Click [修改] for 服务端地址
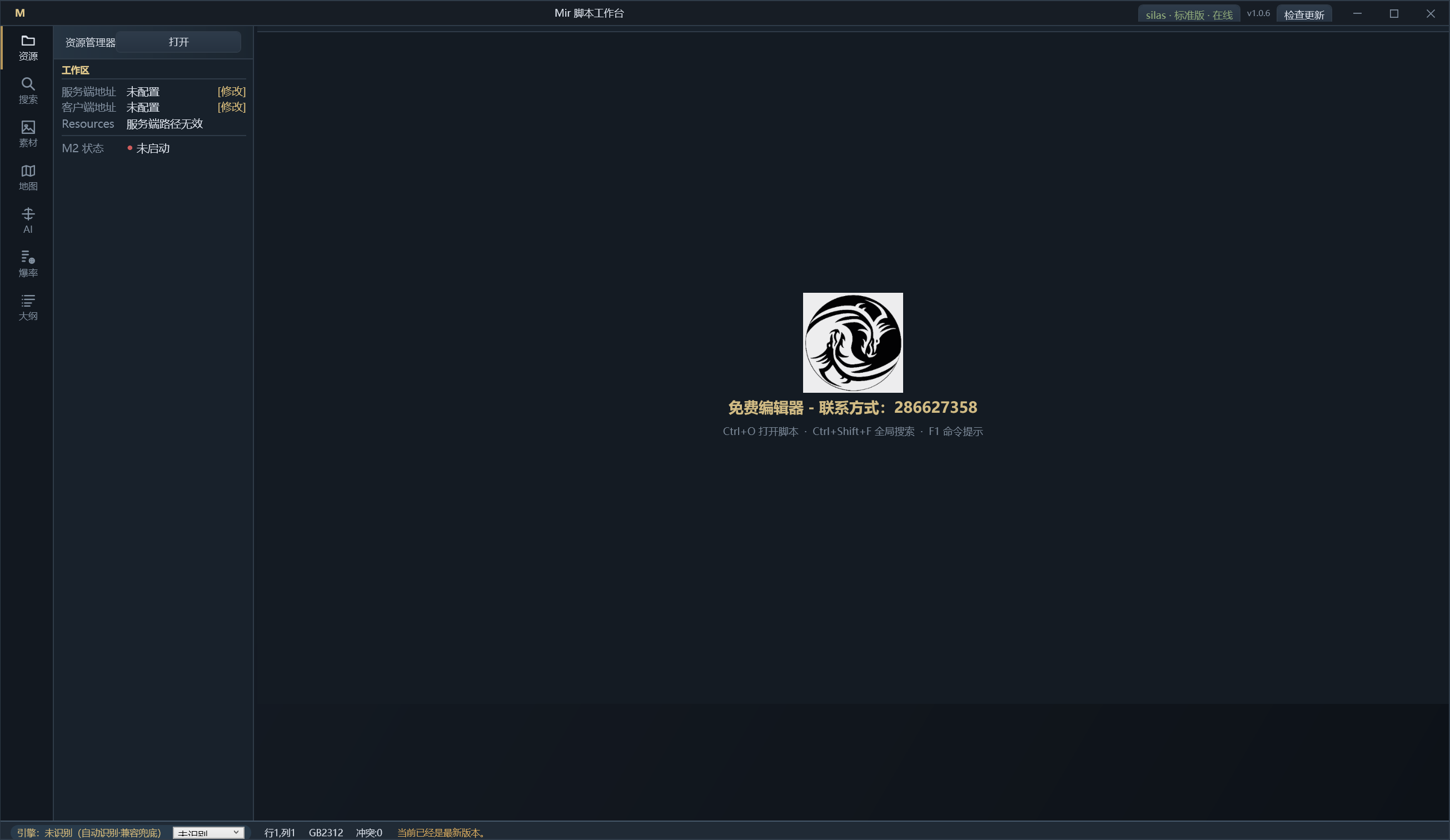 [231, 92]
